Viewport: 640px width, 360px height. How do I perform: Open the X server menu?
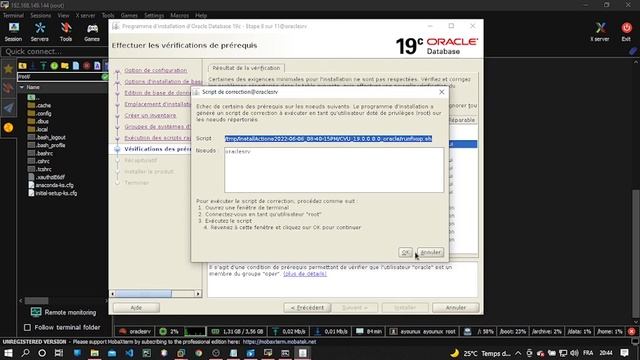click(x=85, y=15)
